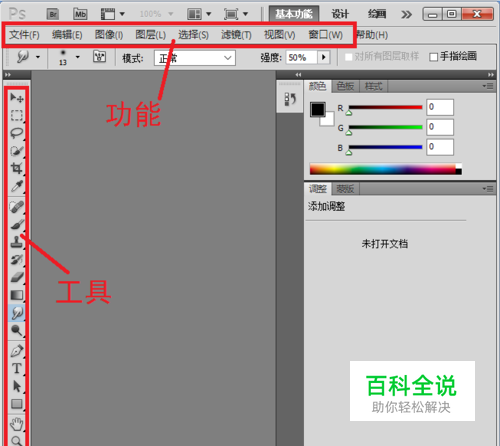Enable the 手指绘画 checkbox
This screenshot has width=500, height=446.
433,57
